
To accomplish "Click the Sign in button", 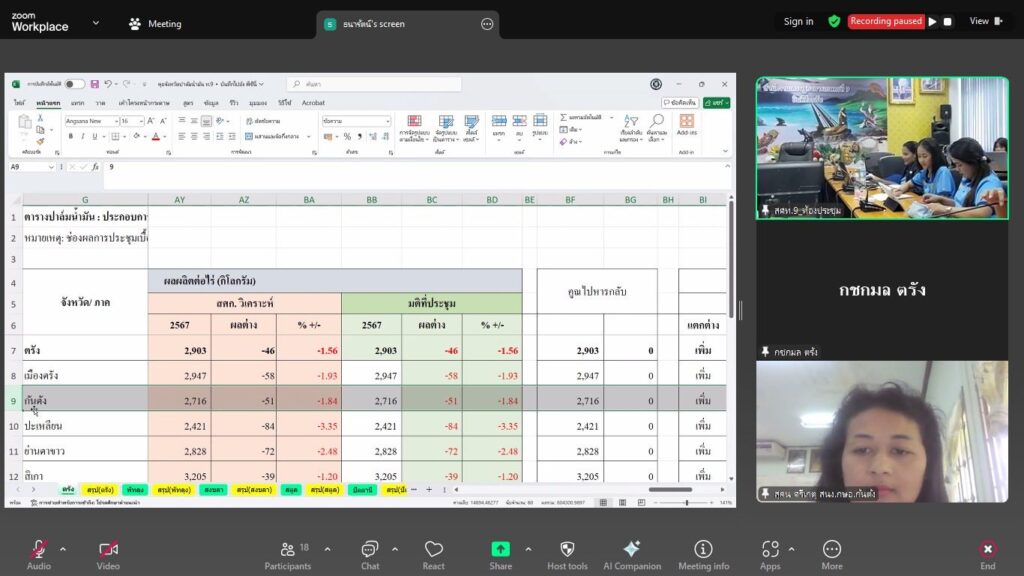I will click(x=798, y=21).
